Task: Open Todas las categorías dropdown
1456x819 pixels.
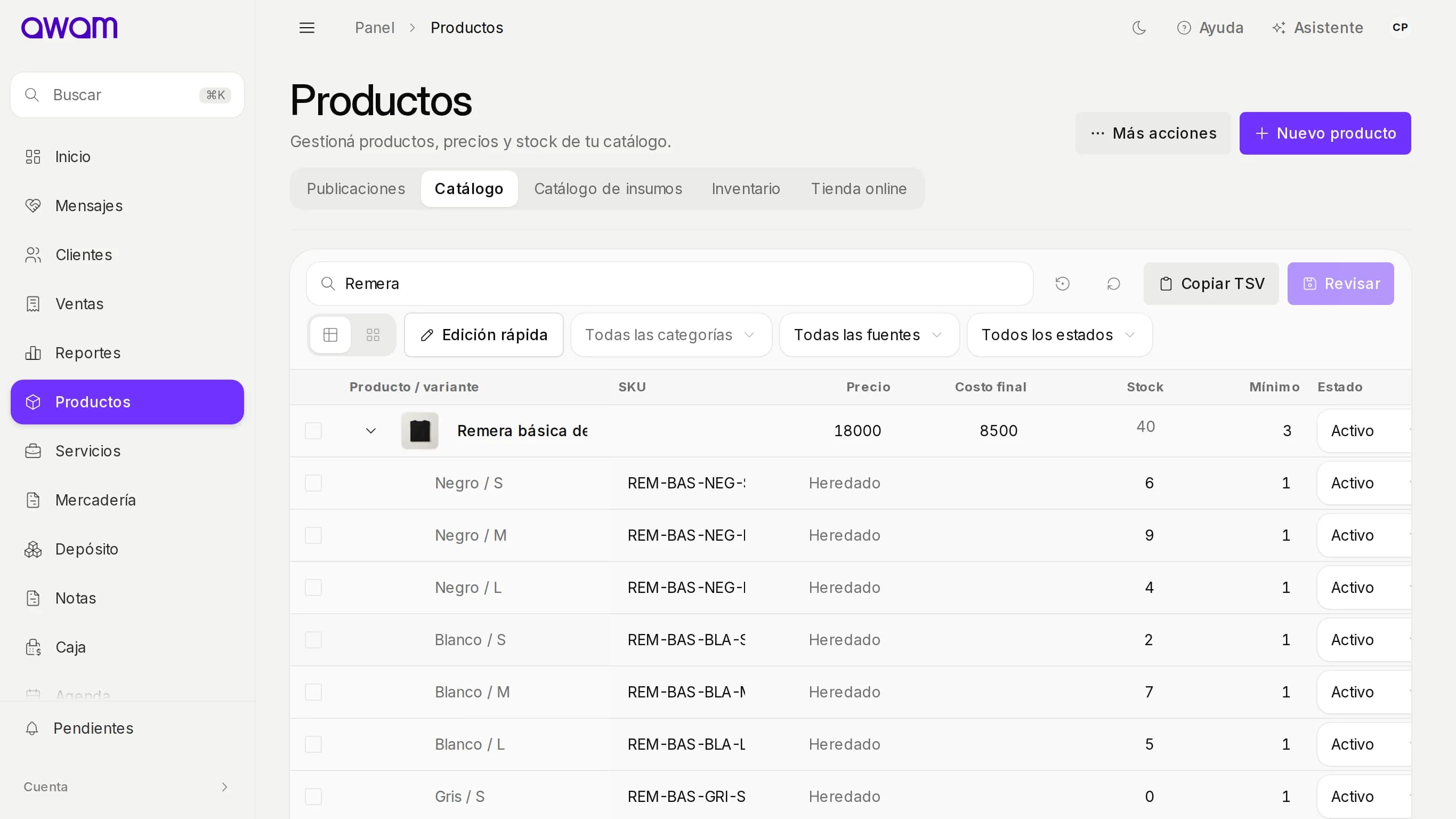Action: pyautogui.click(x=671, y=335)
